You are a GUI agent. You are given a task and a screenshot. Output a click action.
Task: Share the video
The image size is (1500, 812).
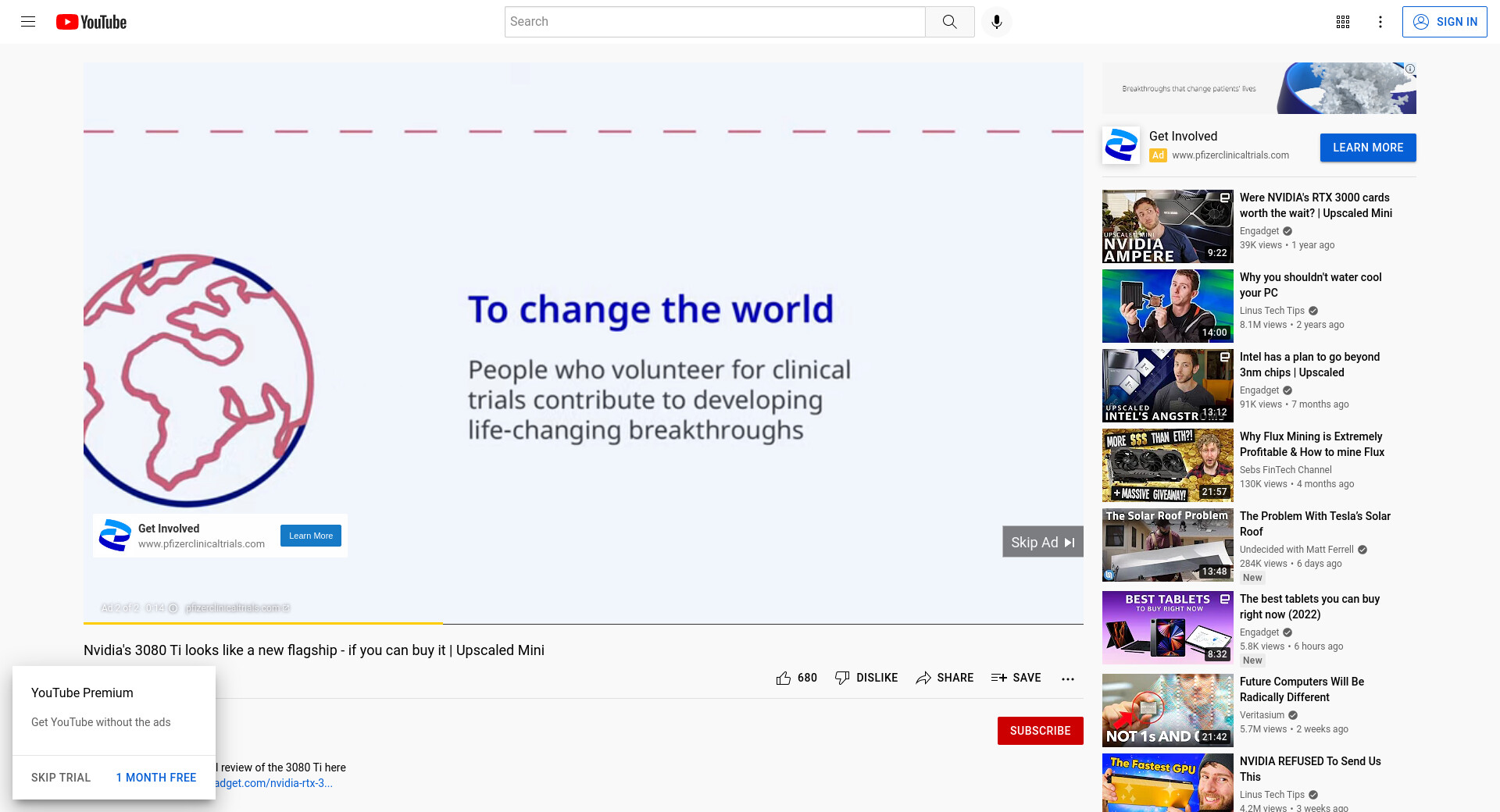[945, 678]
